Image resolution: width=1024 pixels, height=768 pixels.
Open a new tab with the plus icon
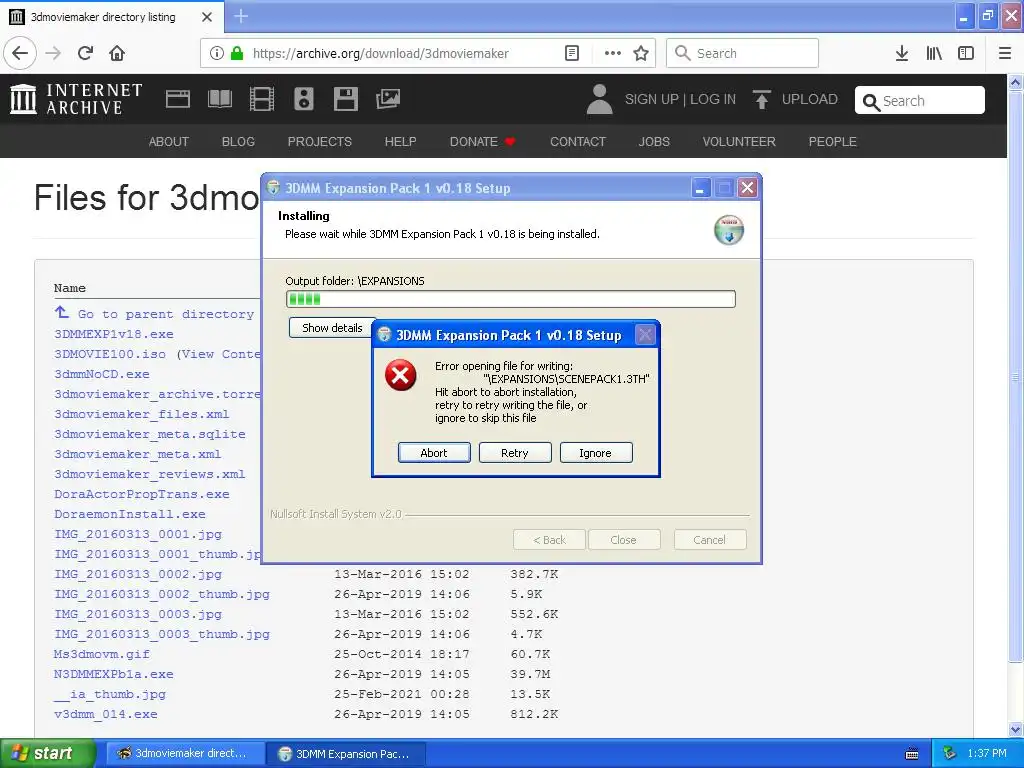tap(241, 16)
